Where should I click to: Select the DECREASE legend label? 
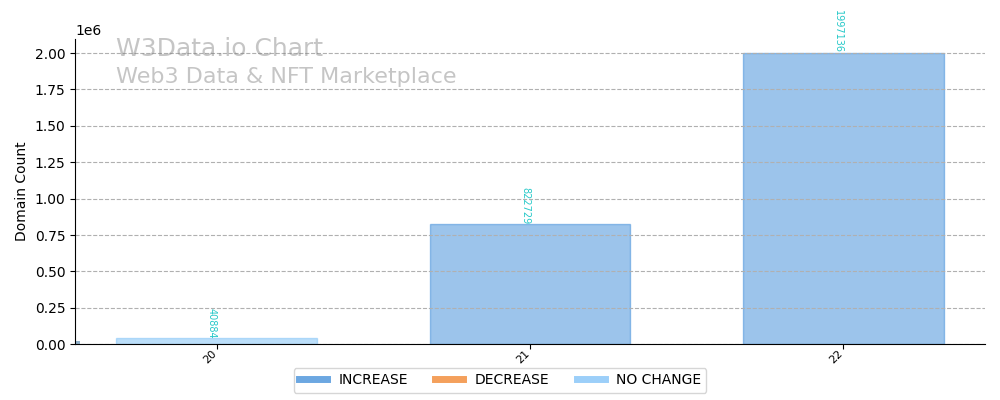tap(511, 380)
